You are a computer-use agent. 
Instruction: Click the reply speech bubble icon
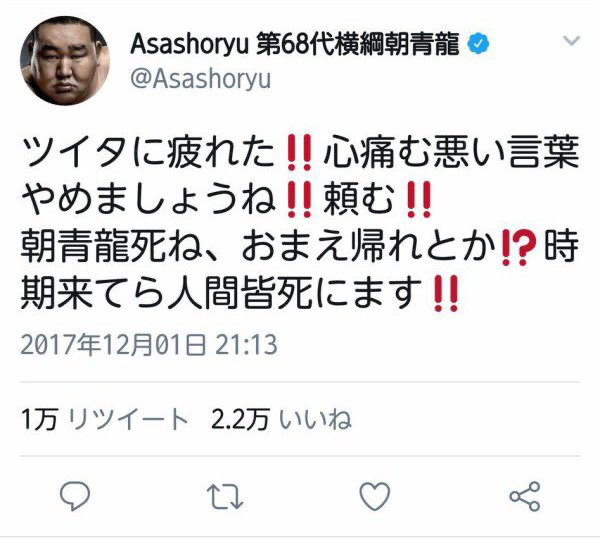click(x=75, y=496)
